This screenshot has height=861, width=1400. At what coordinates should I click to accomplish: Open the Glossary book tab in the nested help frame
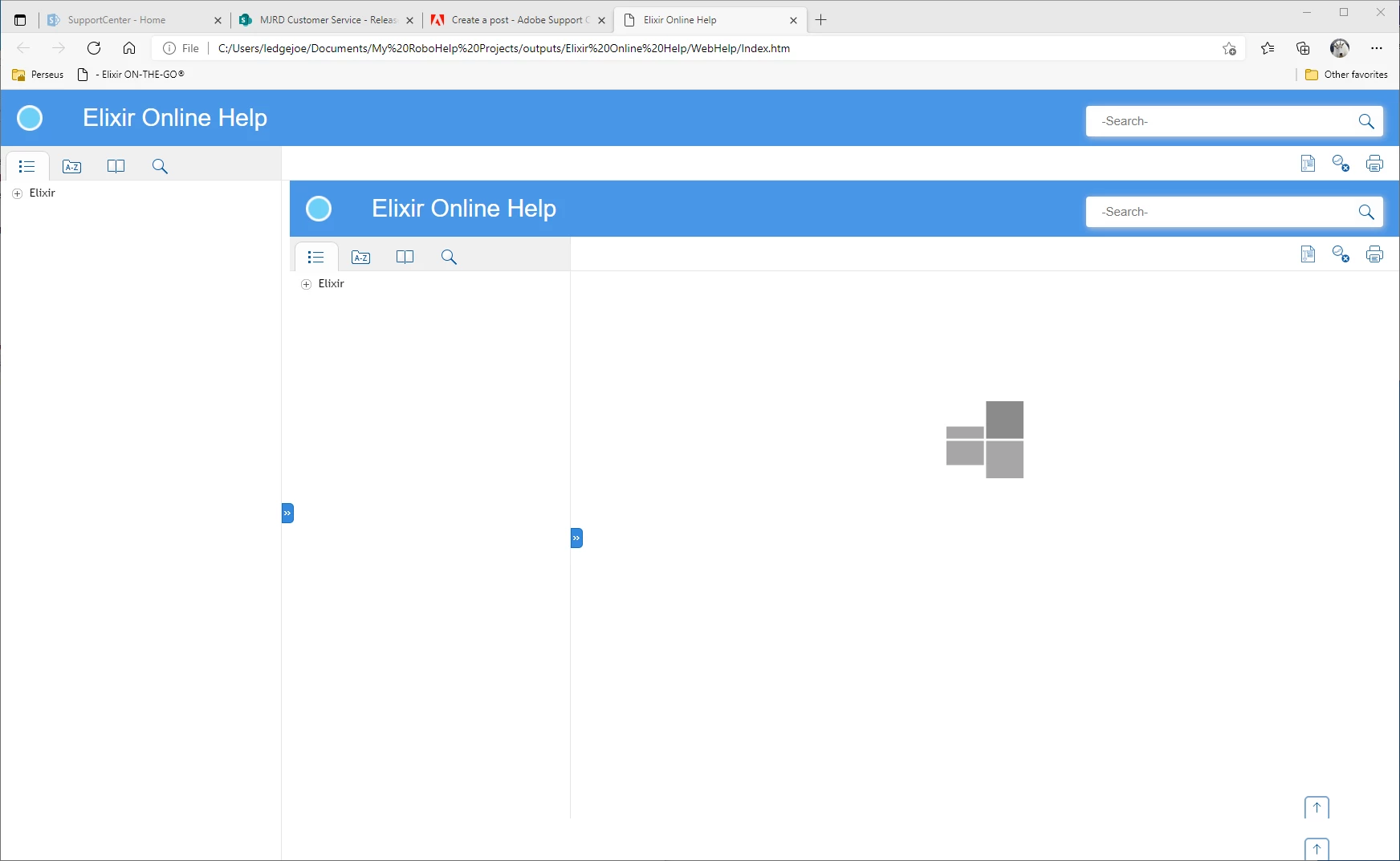pyautogui.click(x=405, y=257)
